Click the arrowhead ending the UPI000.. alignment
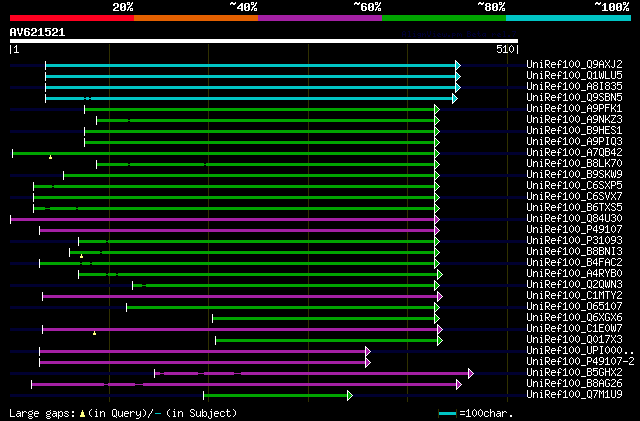This screenshot has width=640, height=421. [x=368, y=352]
